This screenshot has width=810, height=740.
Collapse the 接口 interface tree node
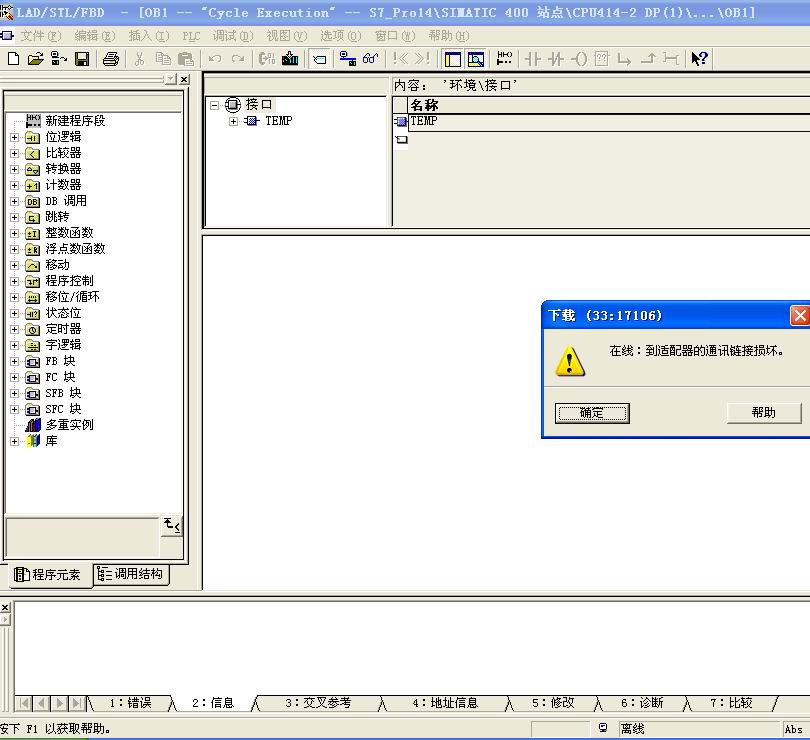(x=215, y=105)
